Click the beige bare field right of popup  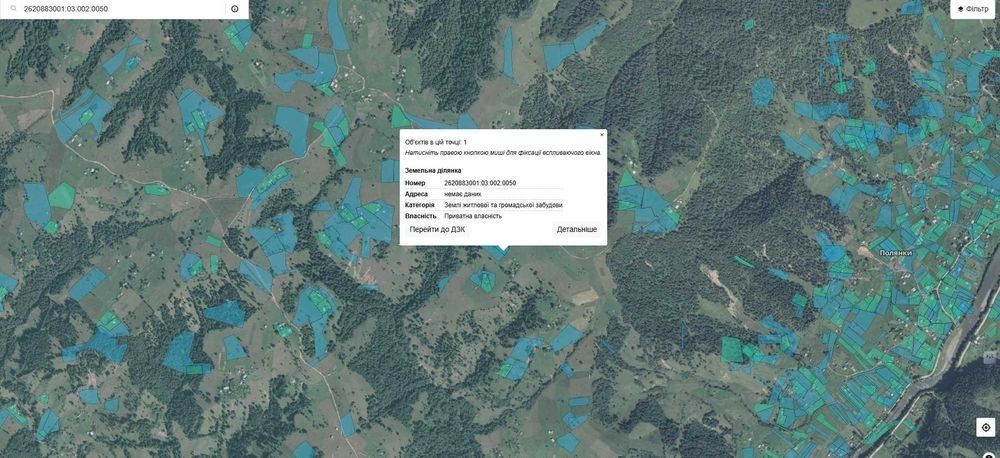(x=584, y=297)
